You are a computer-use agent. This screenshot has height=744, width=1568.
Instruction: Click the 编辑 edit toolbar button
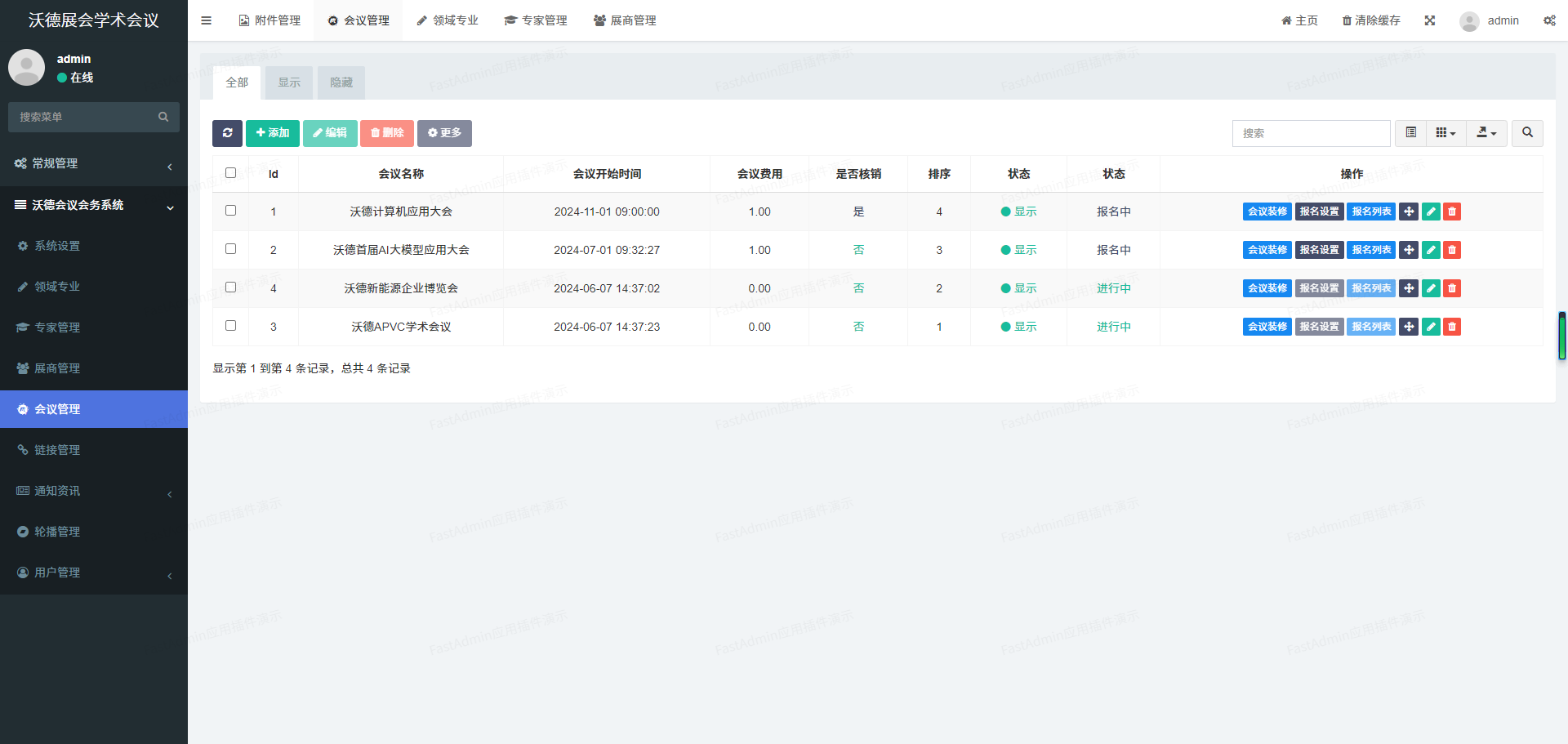(330, 133)
